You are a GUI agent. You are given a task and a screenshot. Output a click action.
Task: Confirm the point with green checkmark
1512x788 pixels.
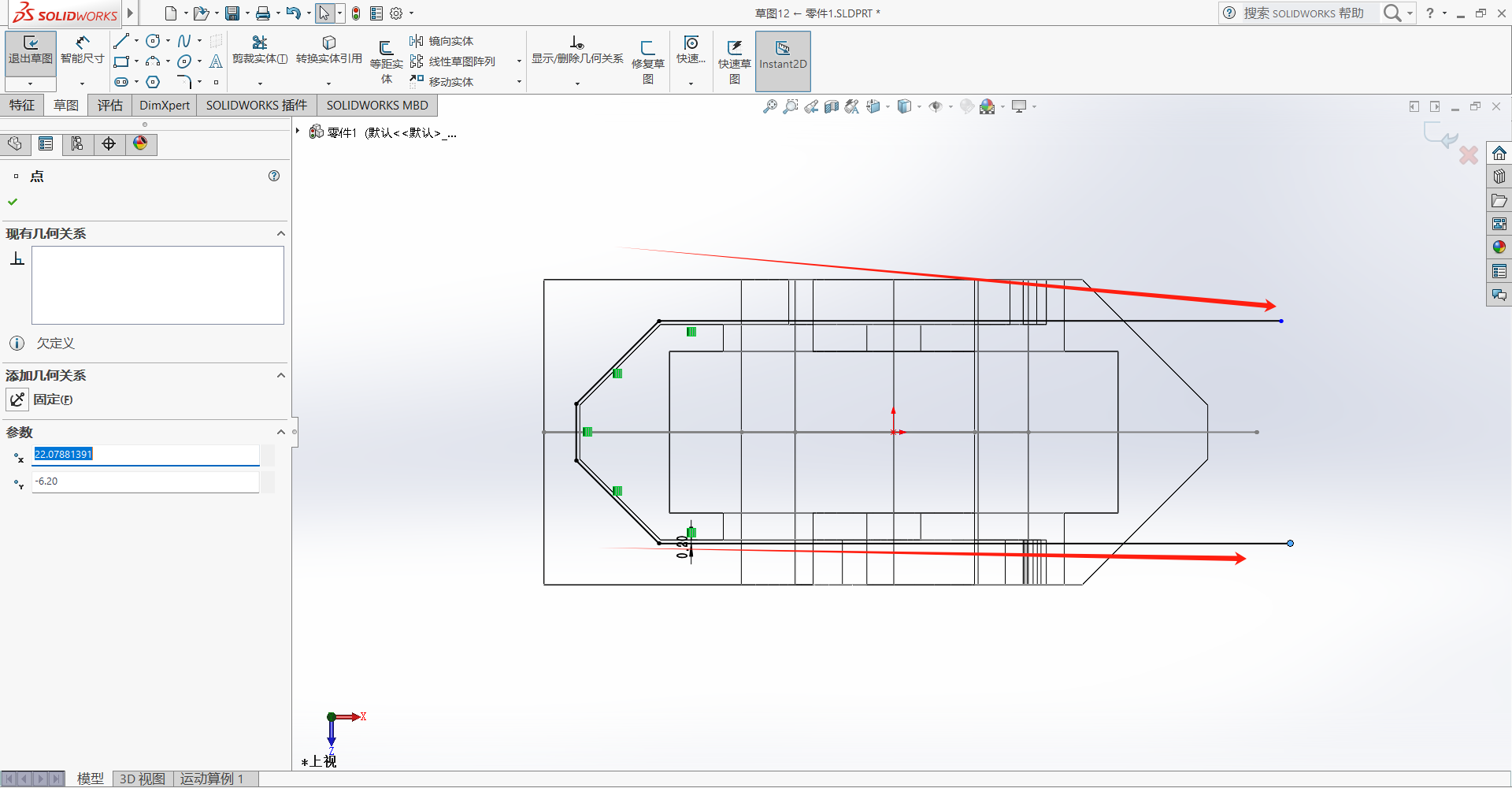coord(13,202)
